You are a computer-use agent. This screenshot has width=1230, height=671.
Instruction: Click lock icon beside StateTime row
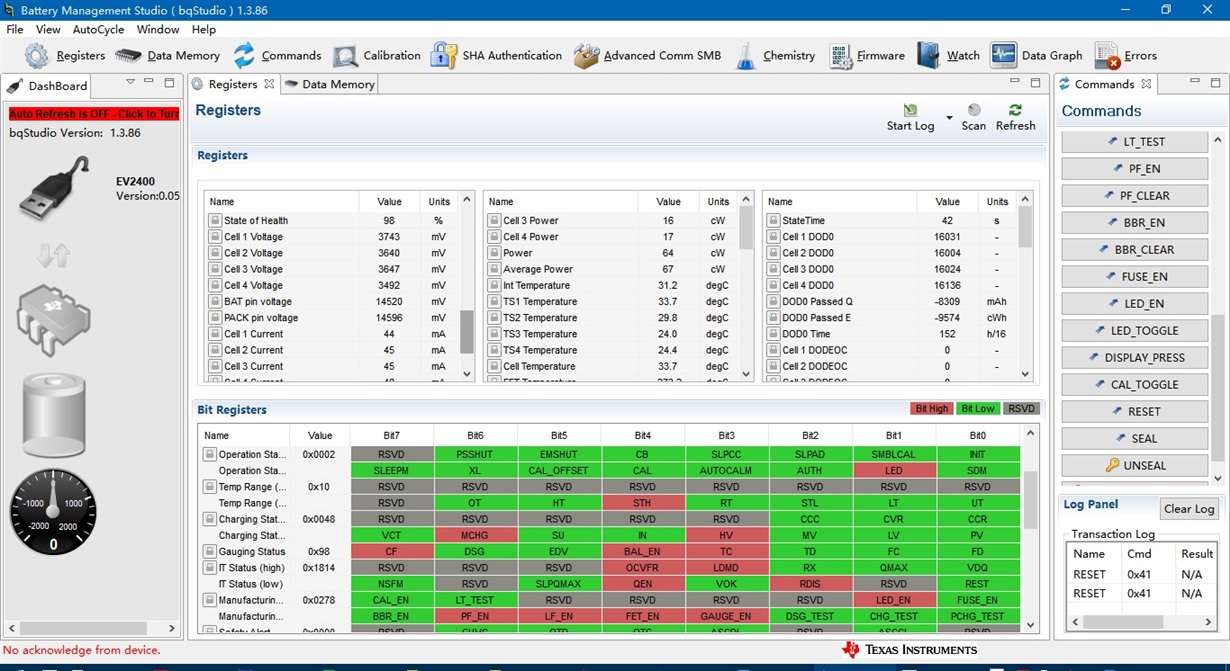[x=772, y=220]
